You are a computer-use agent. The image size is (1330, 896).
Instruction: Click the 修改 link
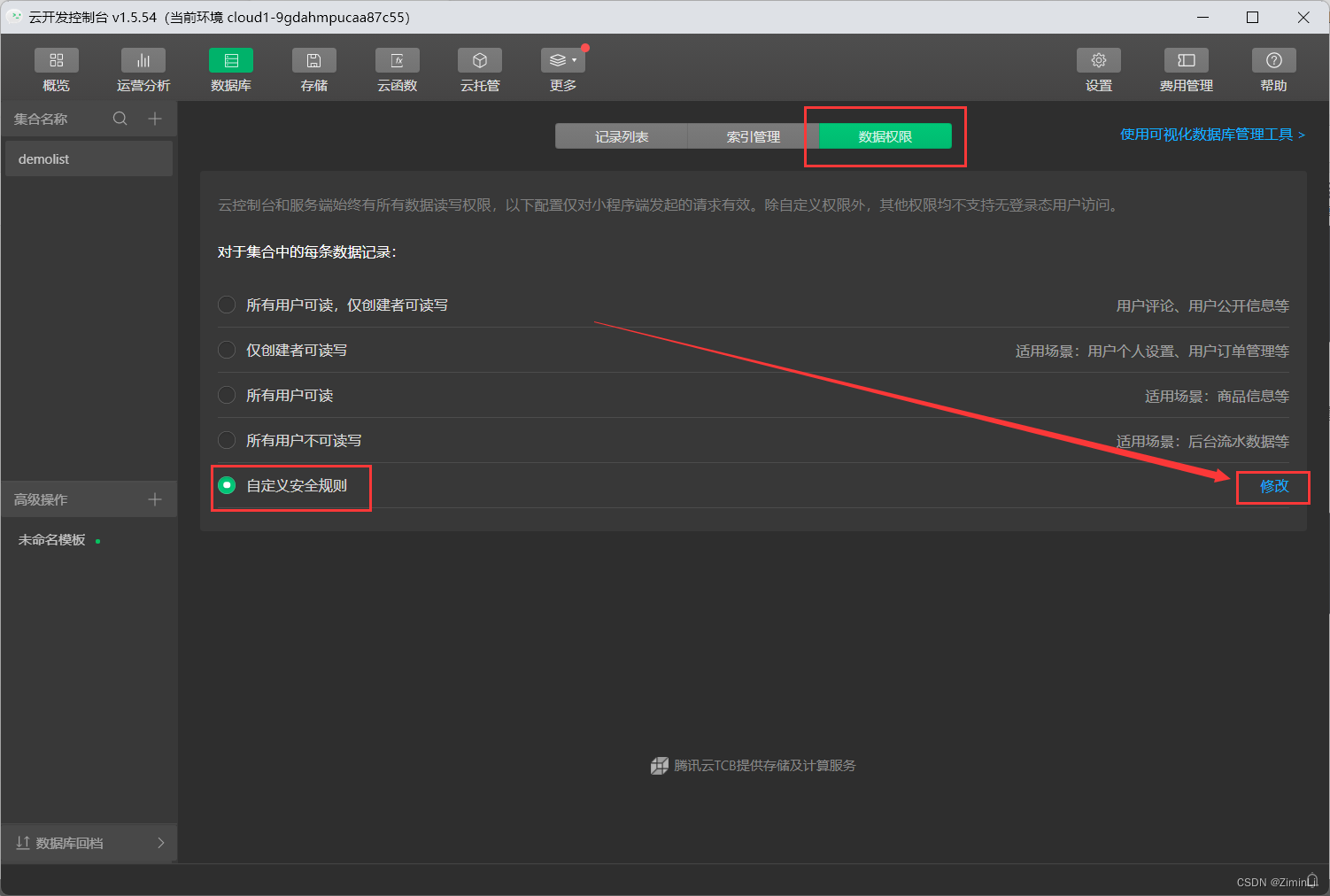click(1274, 486)
